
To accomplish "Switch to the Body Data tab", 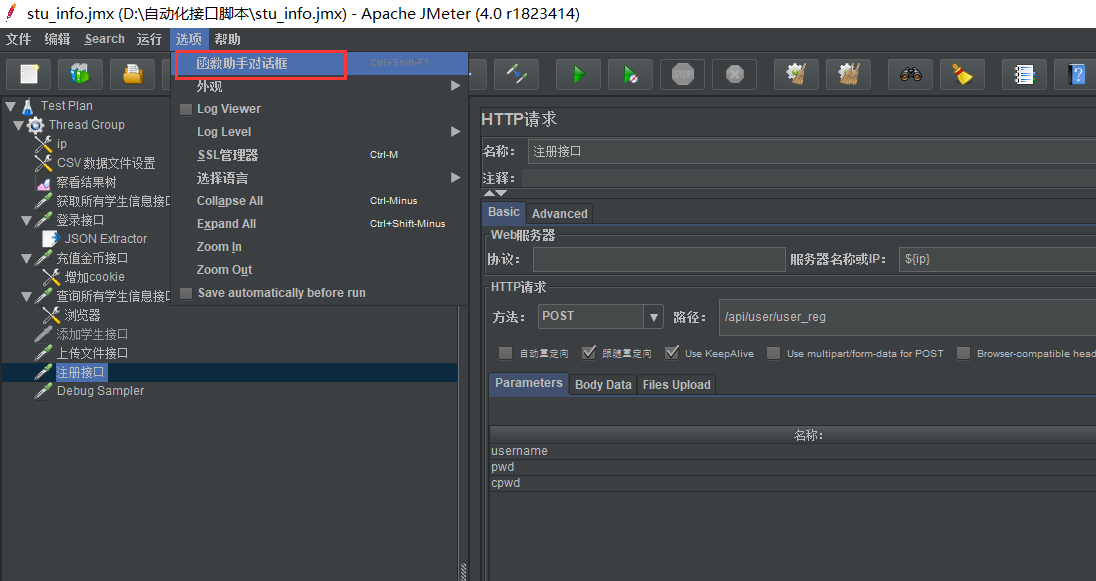I will 603,385.
